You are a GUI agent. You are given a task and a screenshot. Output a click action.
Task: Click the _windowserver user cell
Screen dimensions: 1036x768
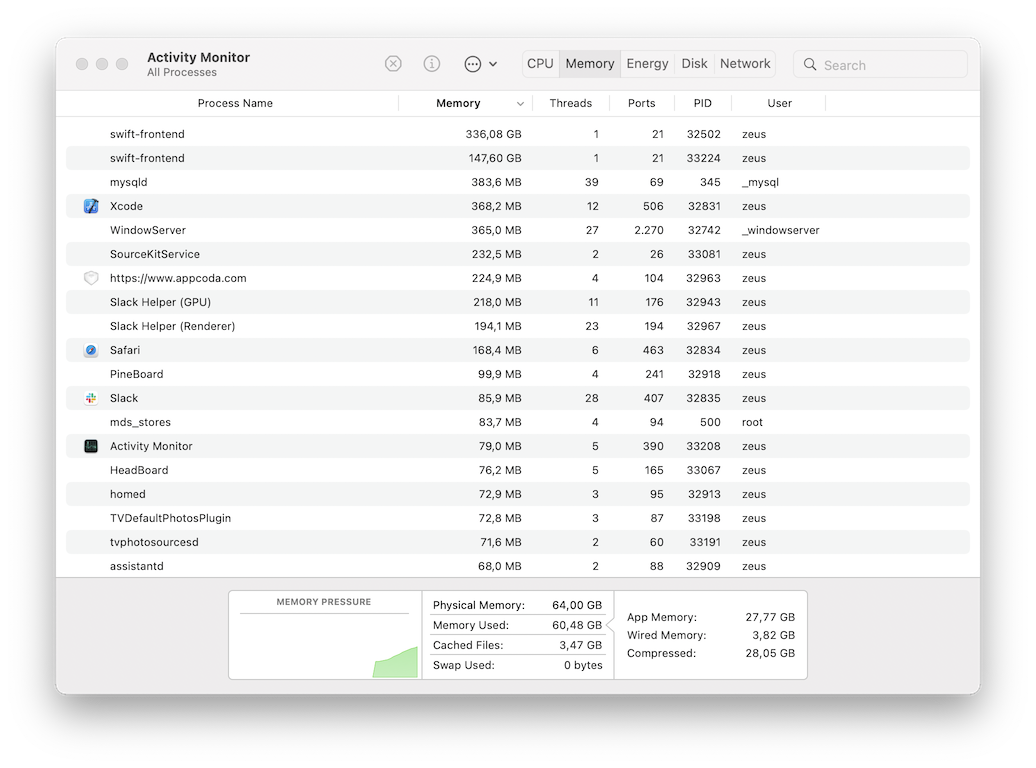tap(780, 230)
